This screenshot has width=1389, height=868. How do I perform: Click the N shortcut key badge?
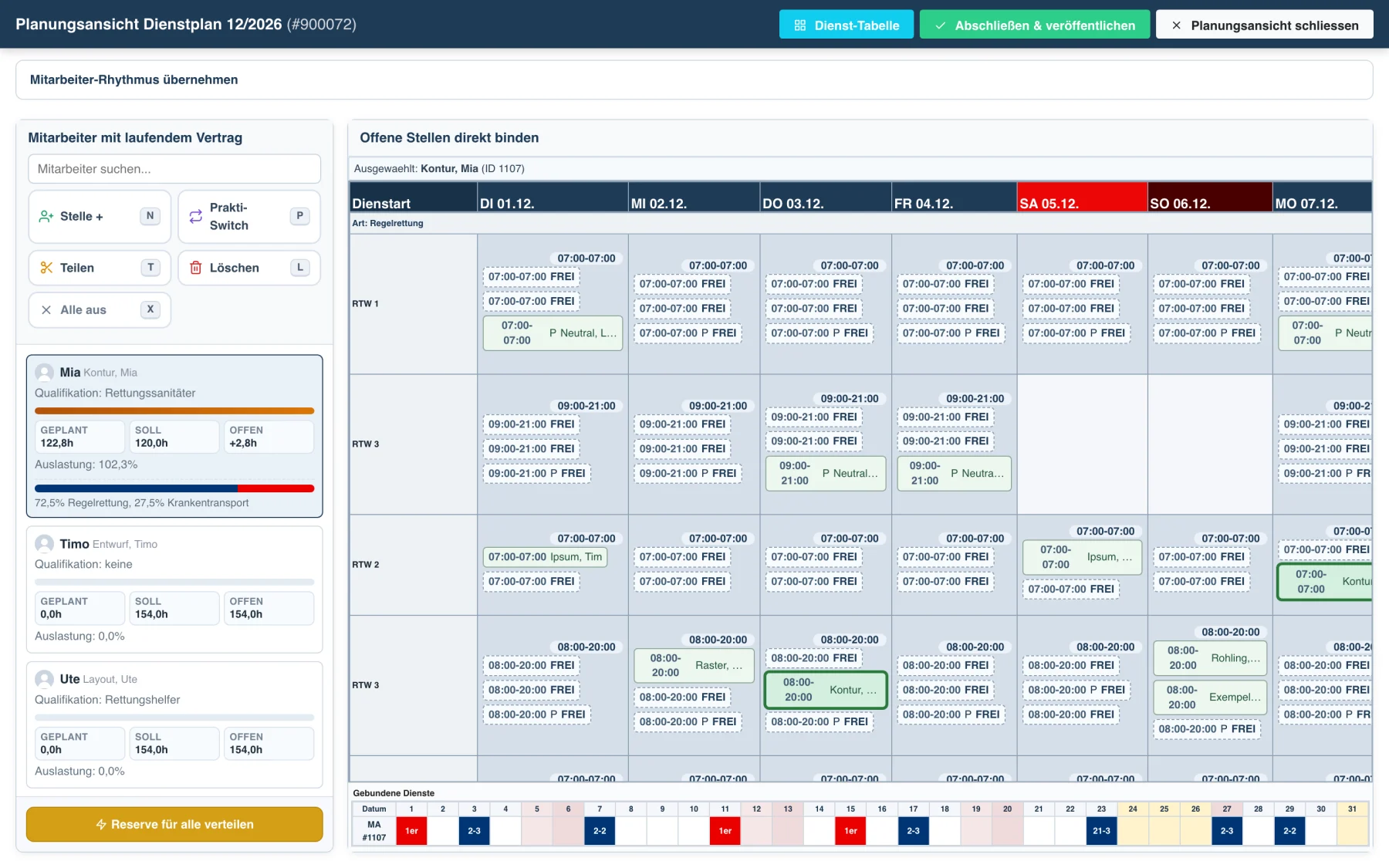tap(150, 216)
